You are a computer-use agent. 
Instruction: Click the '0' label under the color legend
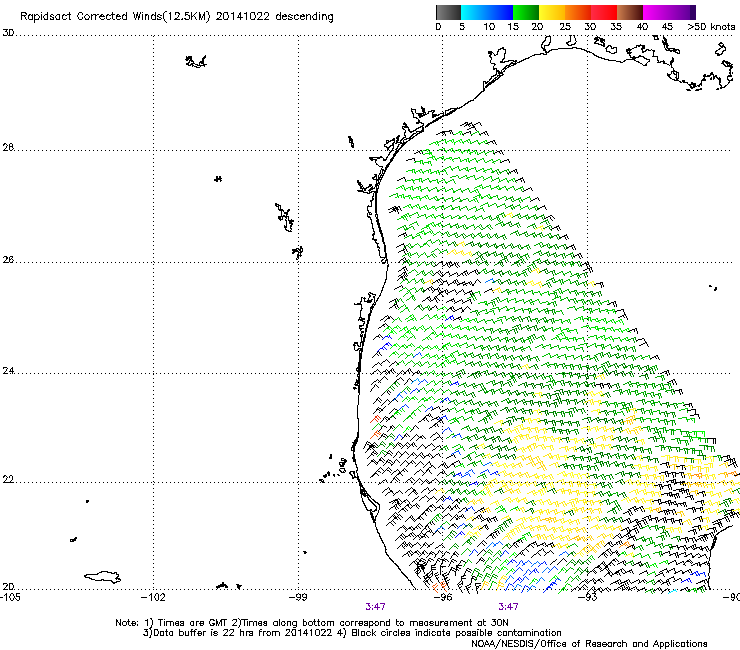(x=438, y=27)
